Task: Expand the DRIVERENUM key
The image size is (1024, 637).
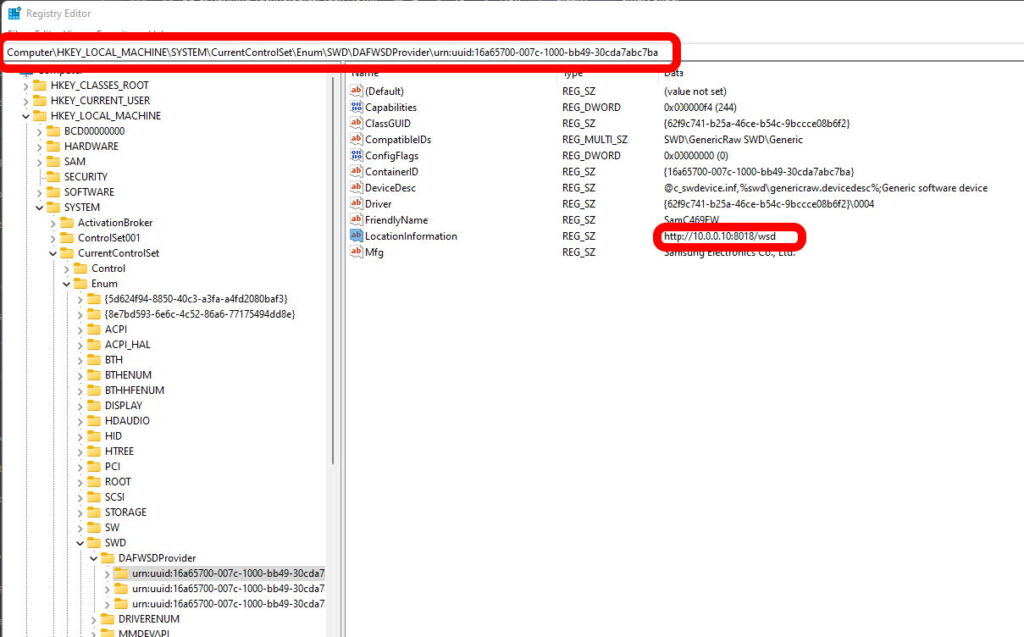Action: click(94, 619)
